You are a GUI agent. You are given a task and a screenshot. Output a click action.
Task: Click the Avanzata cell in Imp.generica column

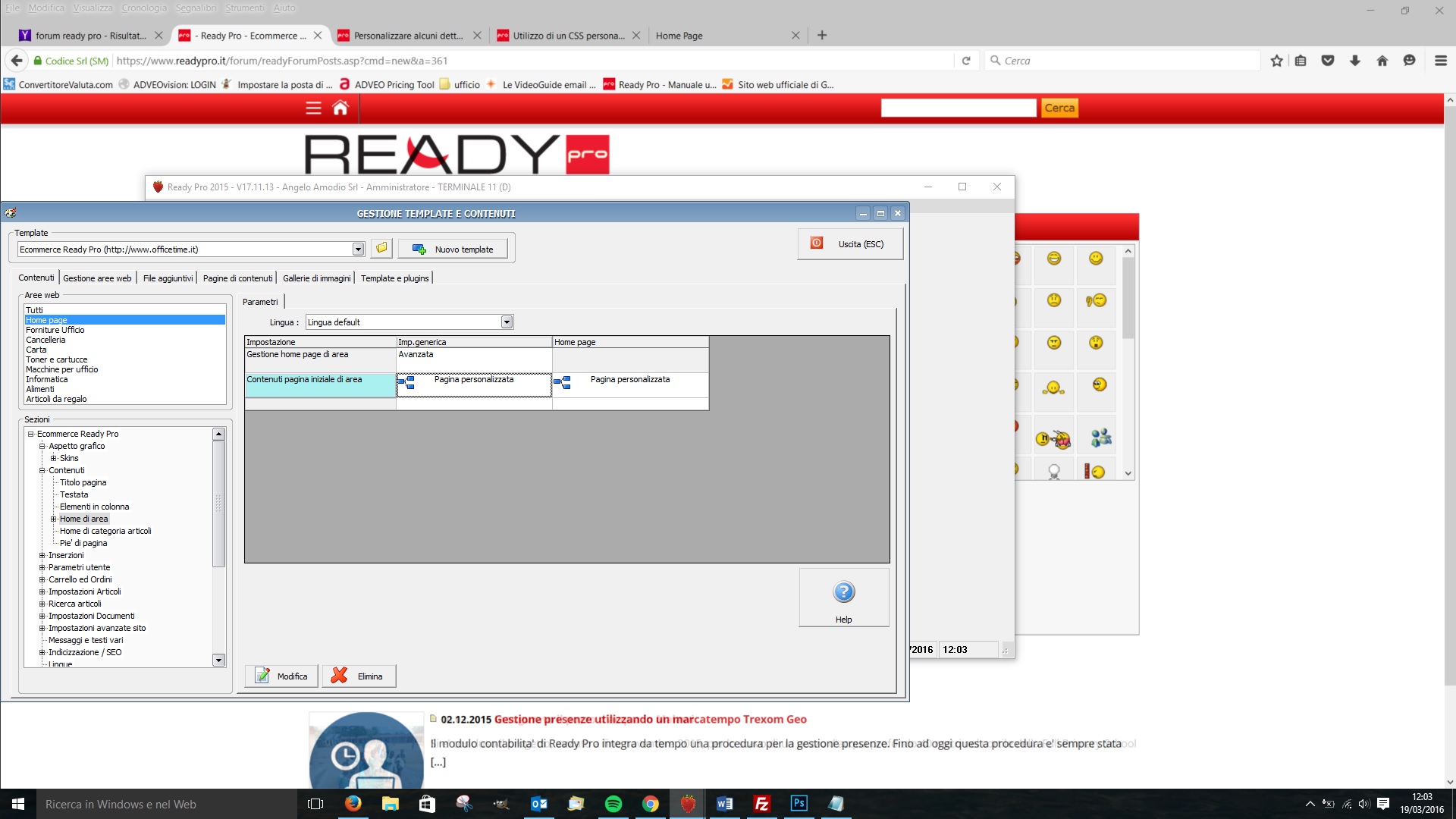pyautogui.click(x=474, y=359)
